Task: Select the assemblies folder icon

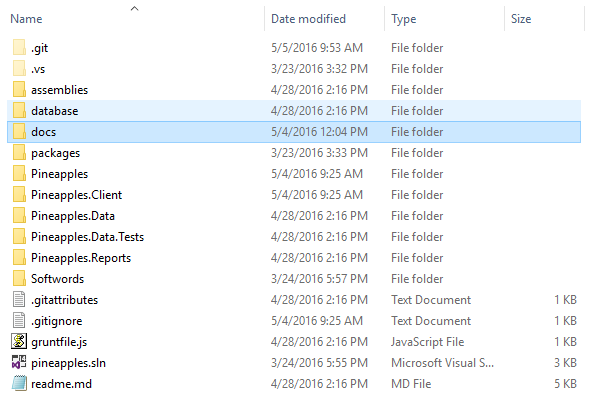Action: pyautogui.click(x=19, y=89)
